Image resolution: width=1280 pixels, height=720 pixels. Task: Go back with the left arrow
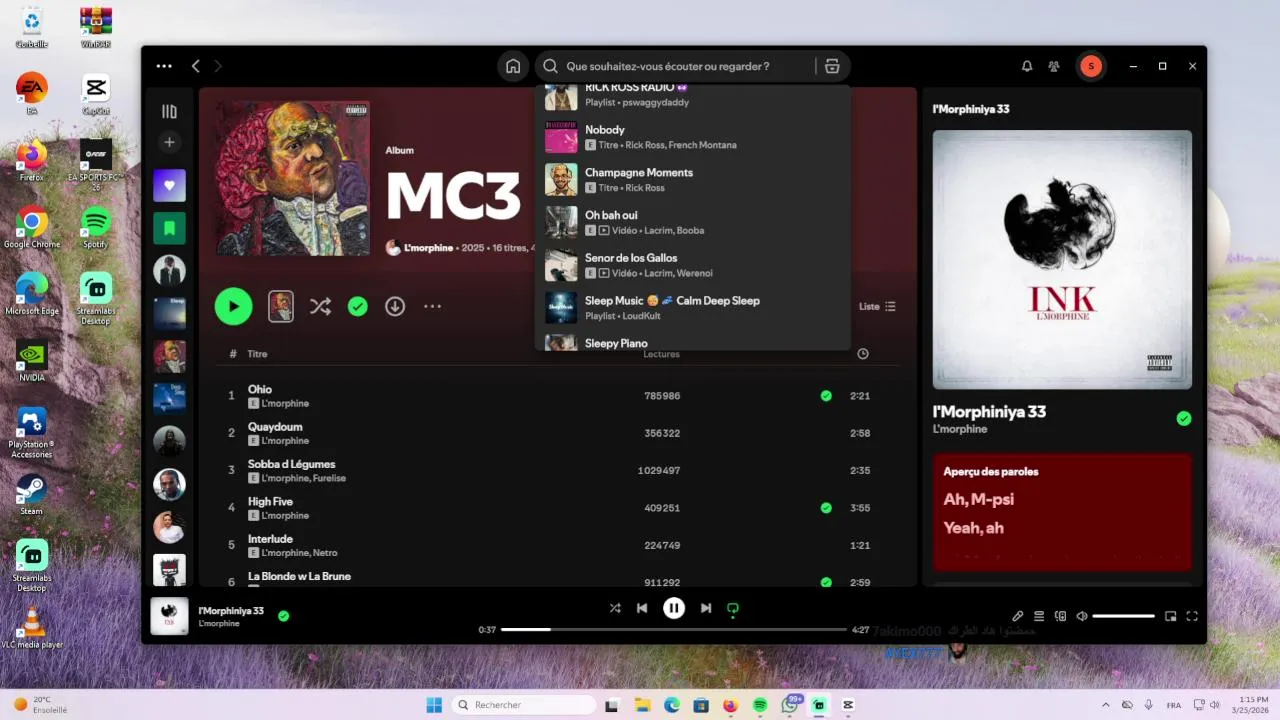[196, 66]
